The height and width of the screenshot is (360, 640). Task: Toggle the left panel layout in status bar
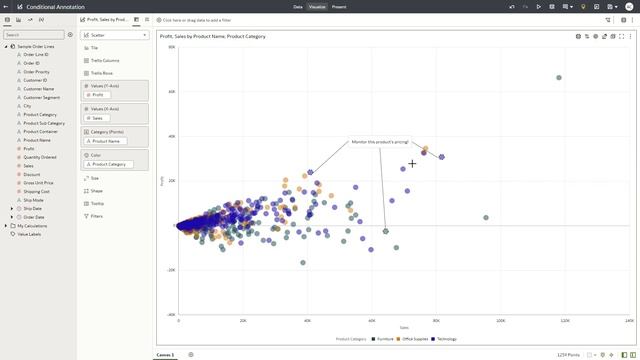(x=624, y=355)
